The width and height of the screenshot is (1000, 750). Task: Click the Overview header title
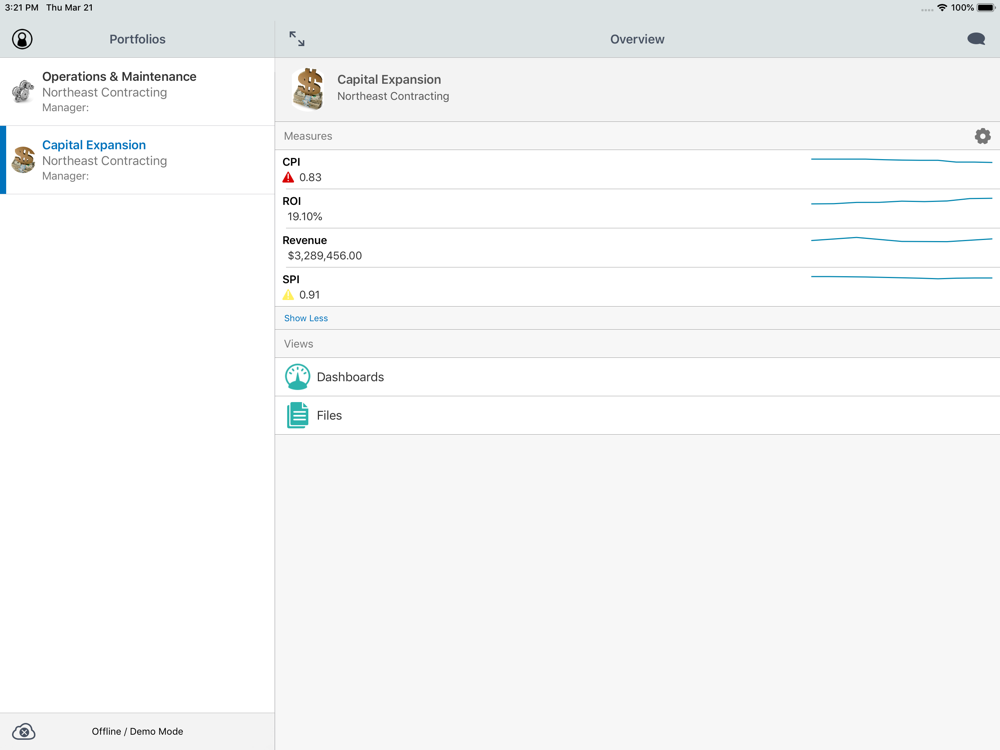(637, 39)
